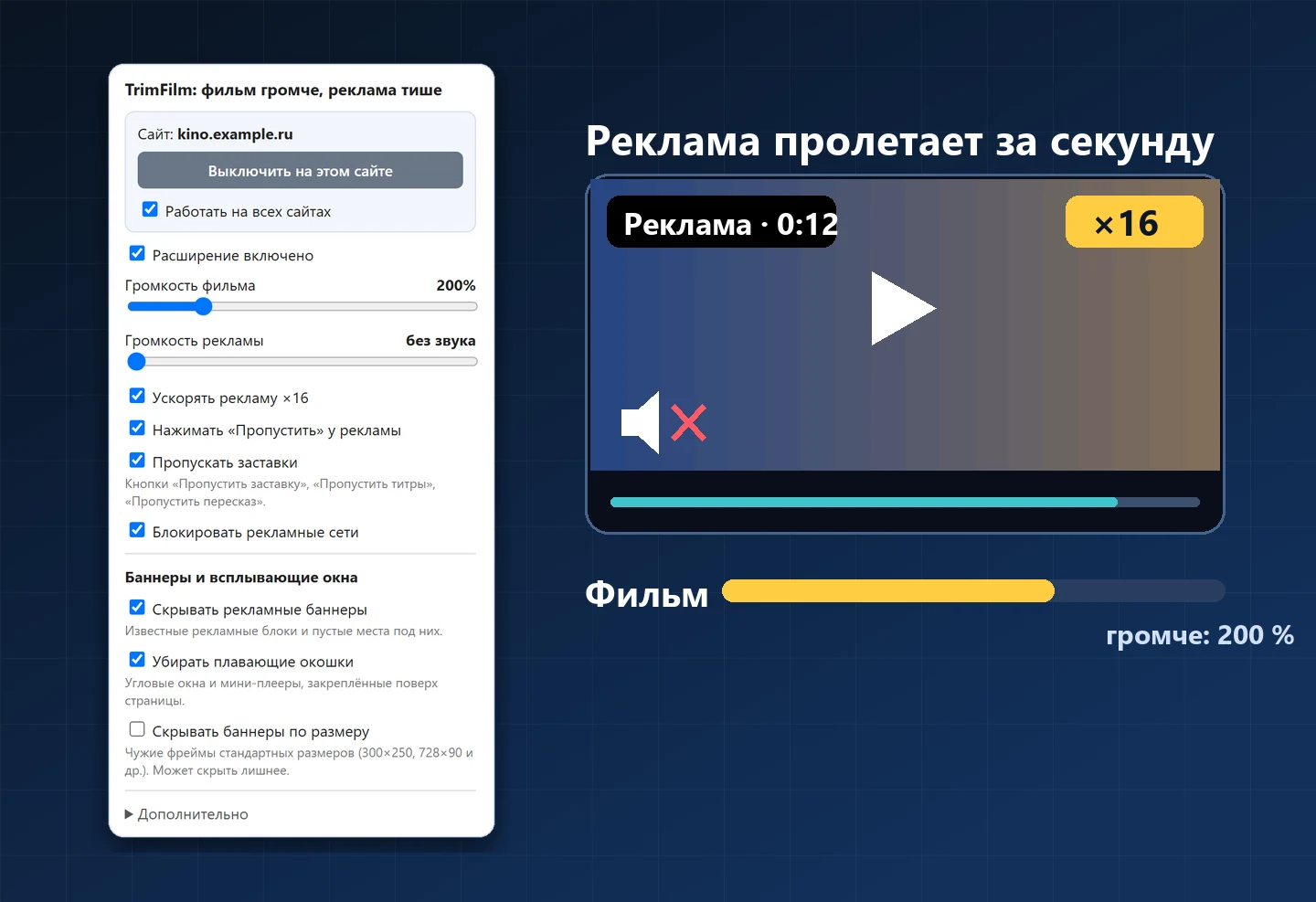This screenshot has width=1316, height=902.
Task: Click the yellow ×16 speed badge
Action: [x=1134, y=222]
